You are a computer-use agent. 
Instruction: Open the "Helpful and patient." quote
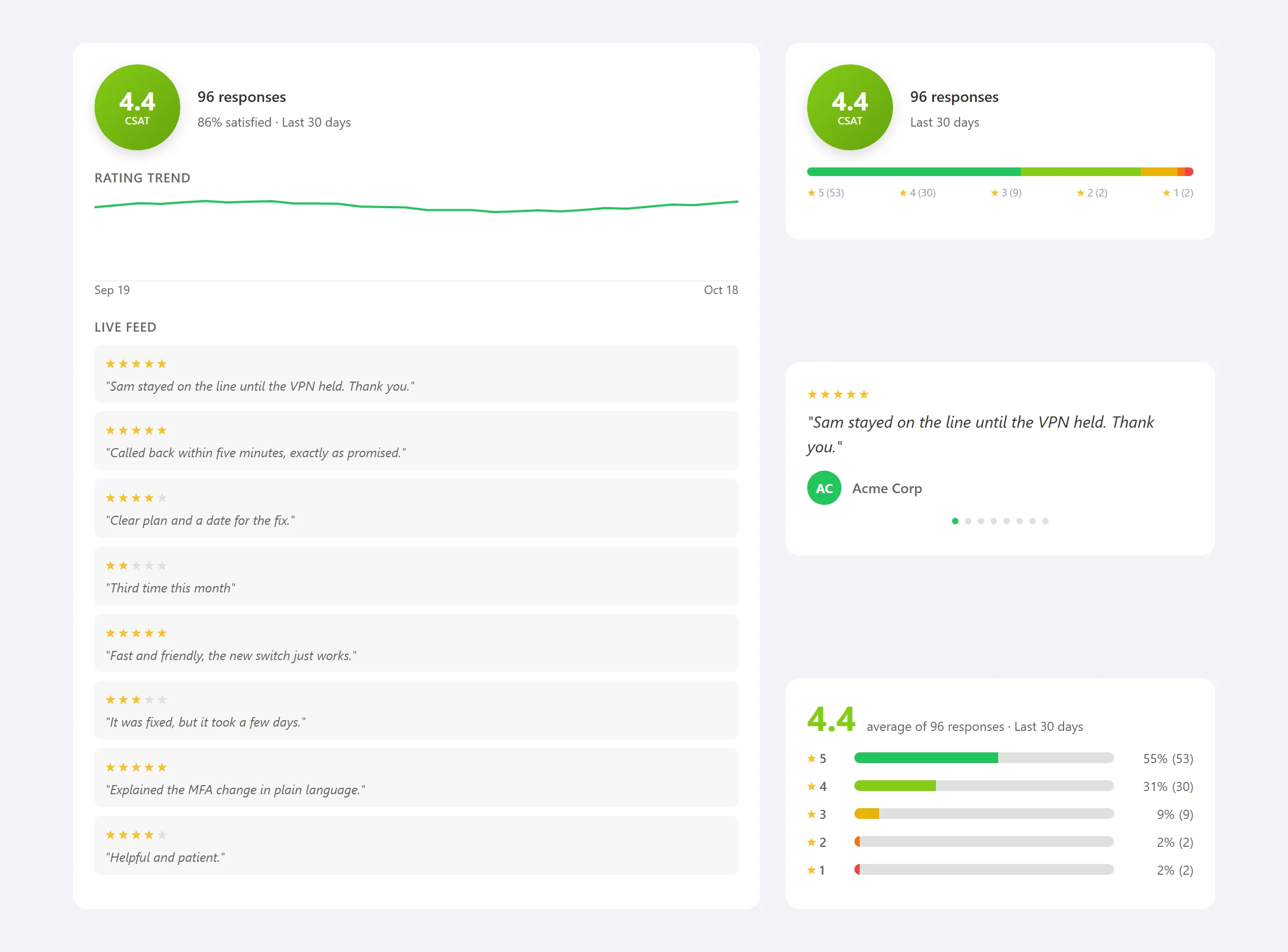pos(165,858)
